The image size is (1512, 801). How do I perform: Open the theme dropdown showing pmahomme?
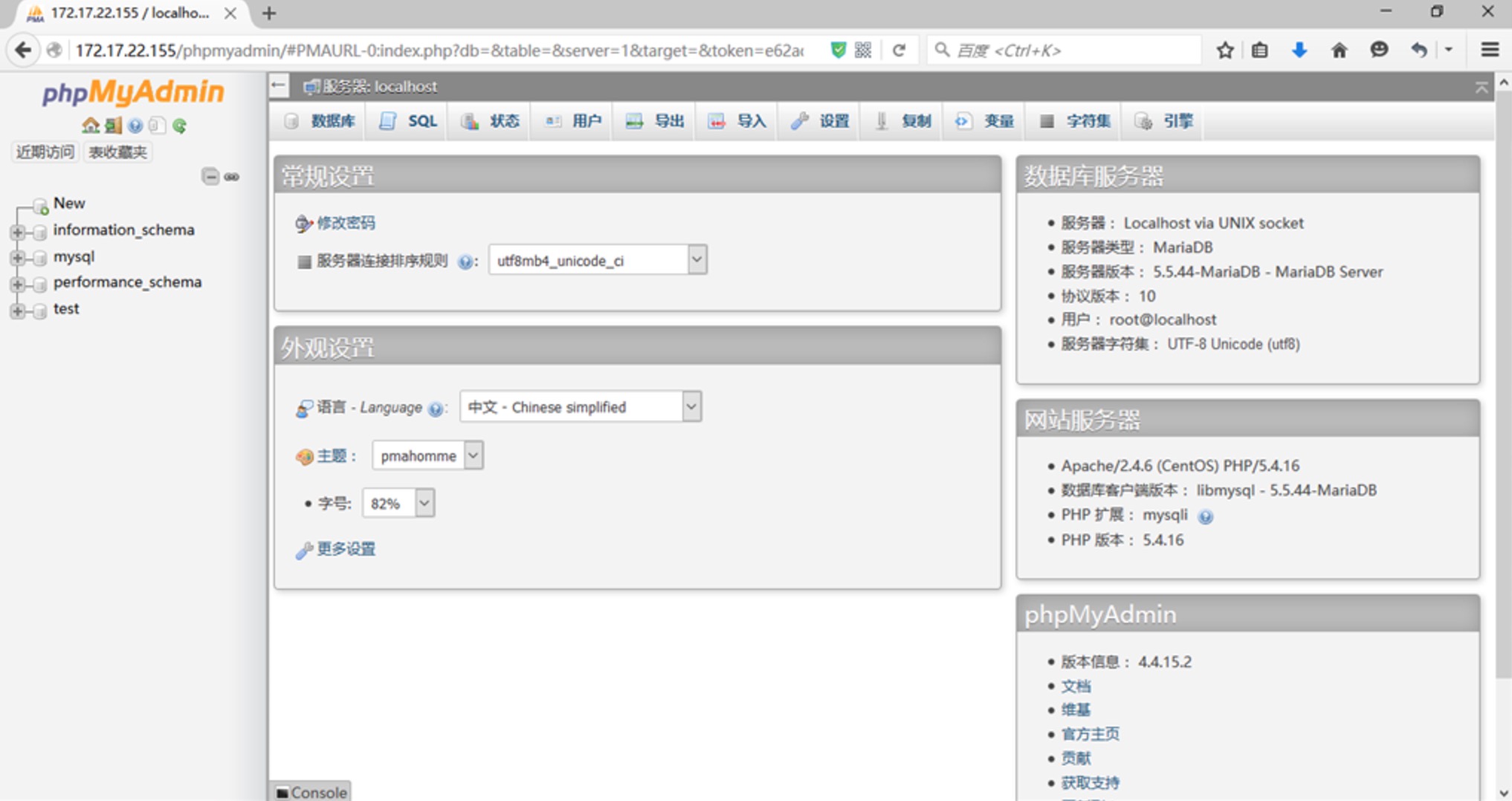[x=427, y=455]
